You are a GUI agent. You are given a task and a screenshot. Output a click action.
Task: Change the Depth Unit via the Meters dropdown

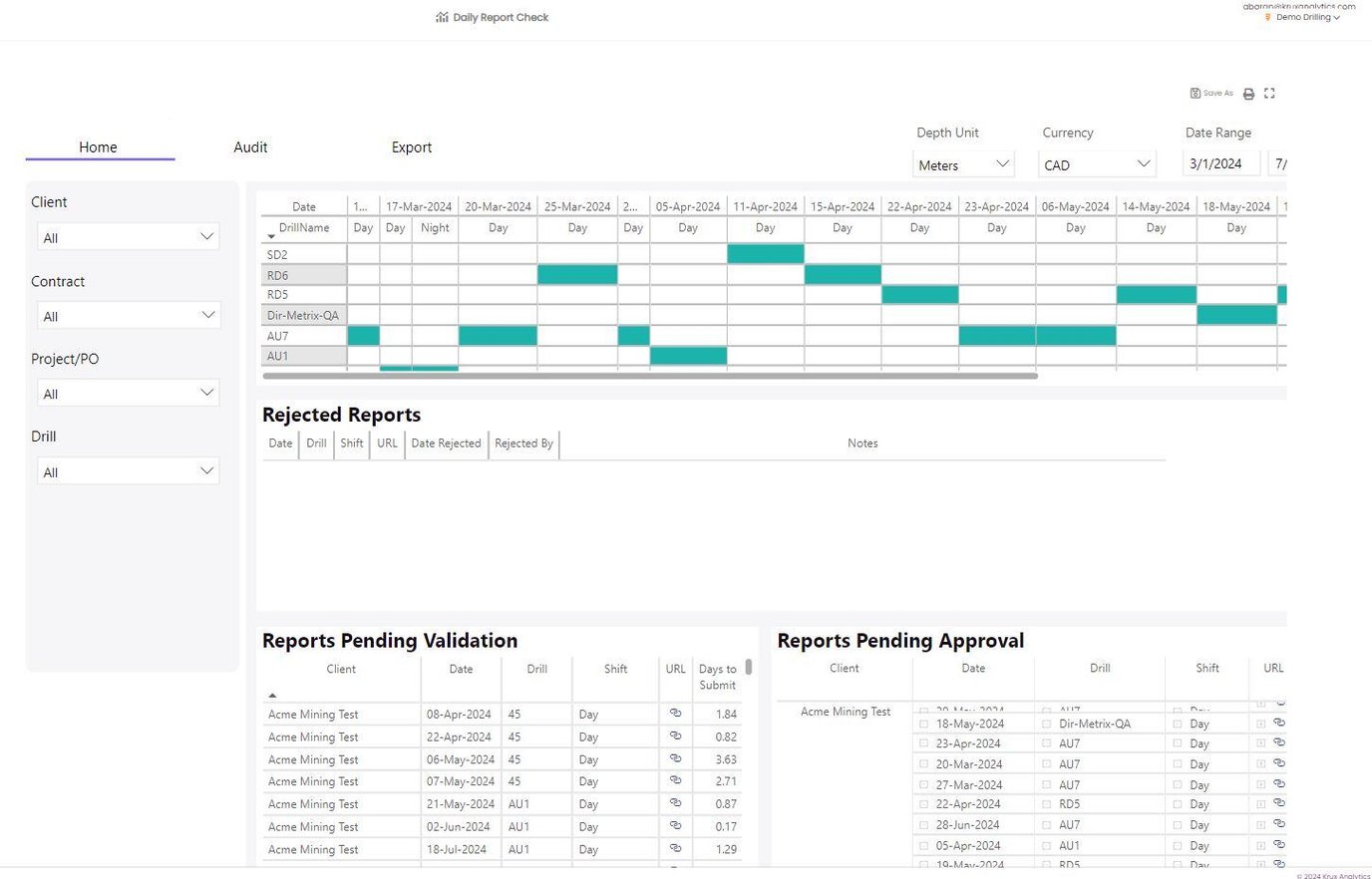coord(962,163)
